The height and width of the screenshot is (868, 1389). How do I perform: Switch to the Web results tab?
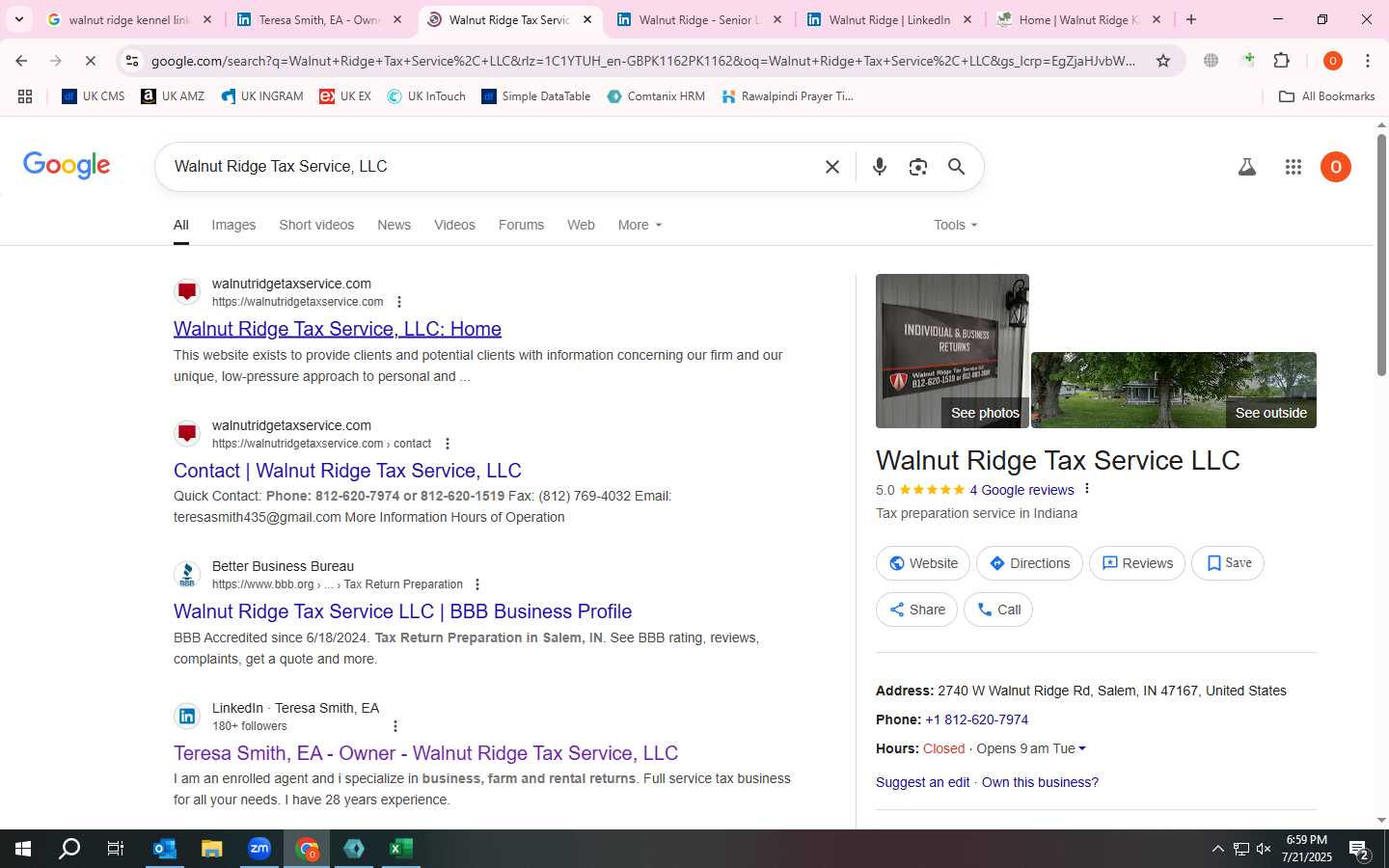pos(581,225)
